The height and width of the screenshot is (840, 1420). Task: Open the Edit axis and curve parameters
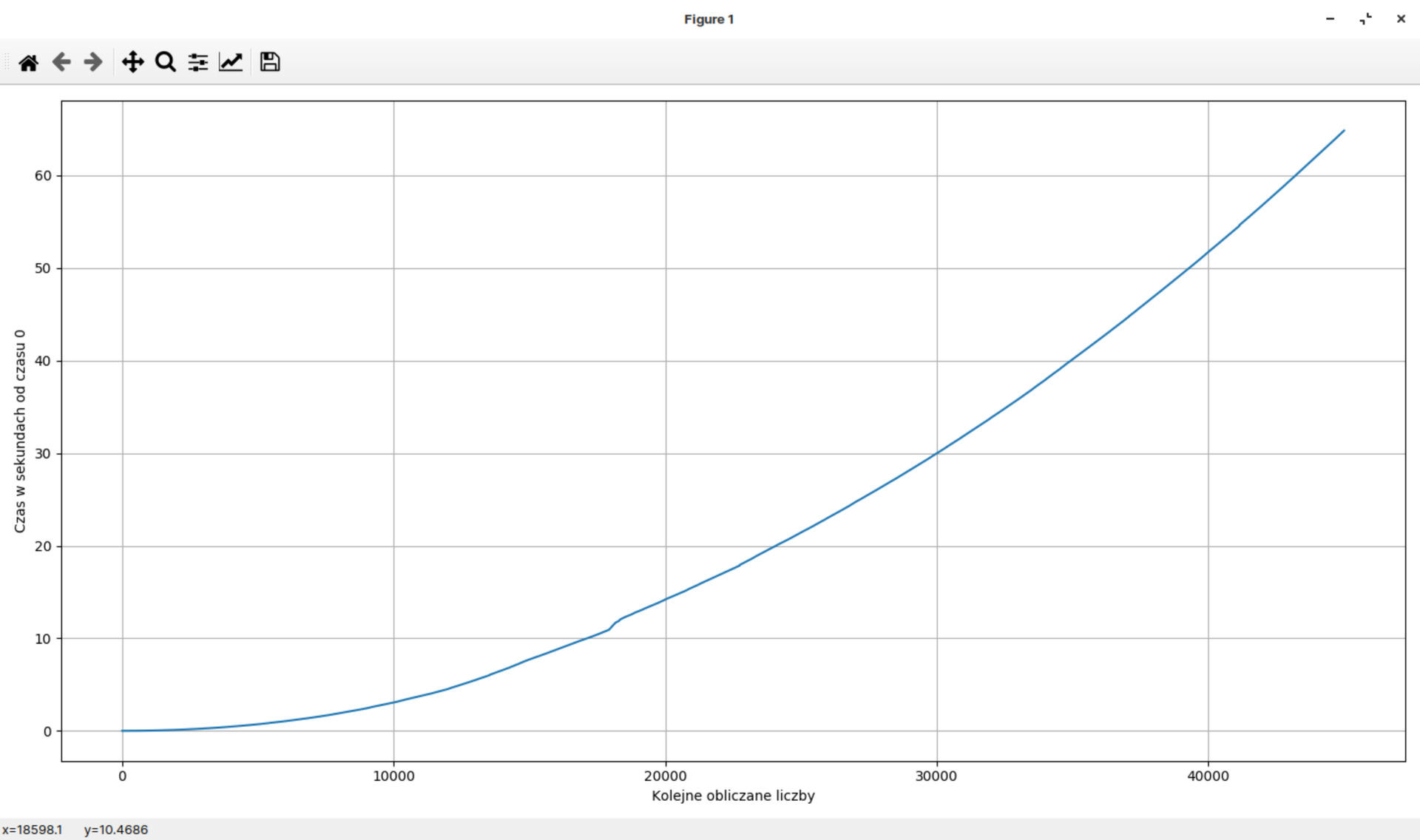point(231,62)
